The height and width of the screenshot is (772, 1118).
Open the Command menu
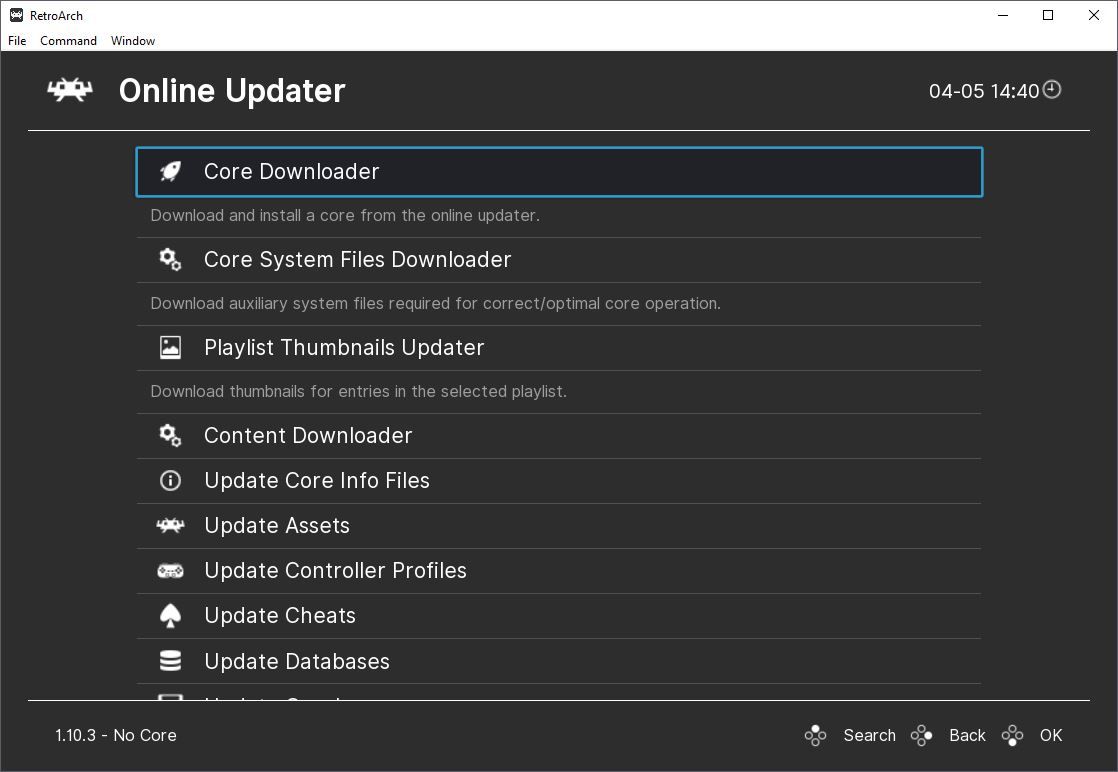point(68,41)
